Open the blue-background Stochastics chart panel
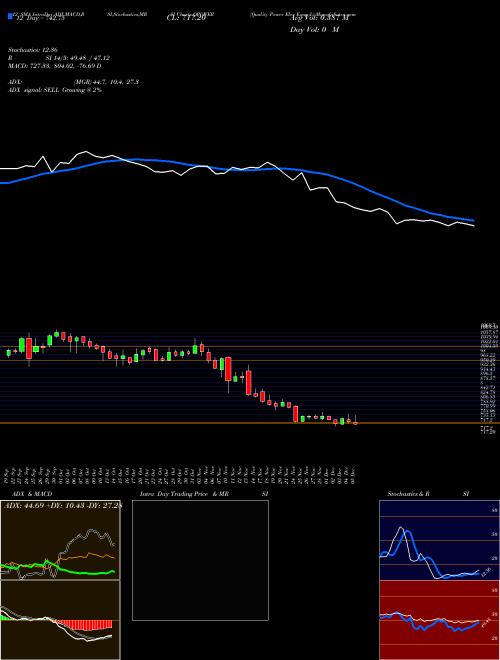This screenshot has height=660, width=500. click(x=439, y=540)
